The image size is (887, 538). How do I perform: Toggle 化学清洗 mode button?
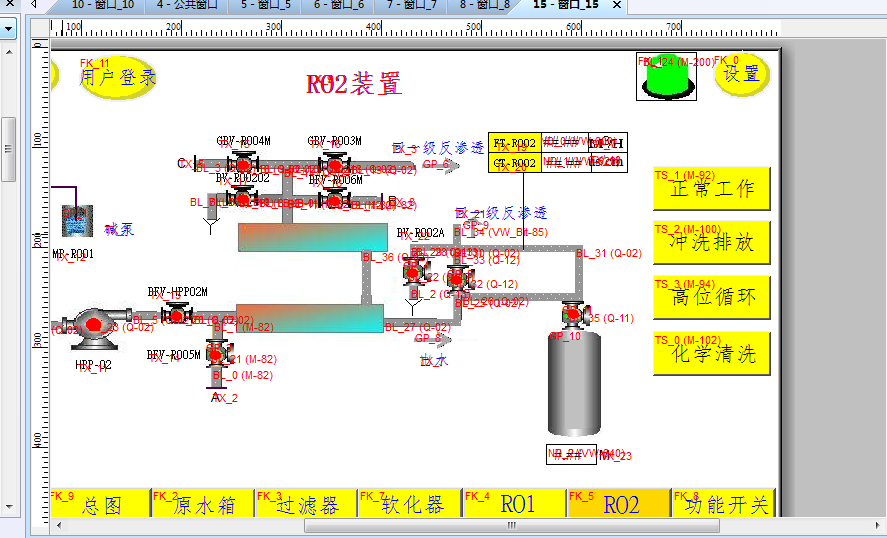[711, 353]
